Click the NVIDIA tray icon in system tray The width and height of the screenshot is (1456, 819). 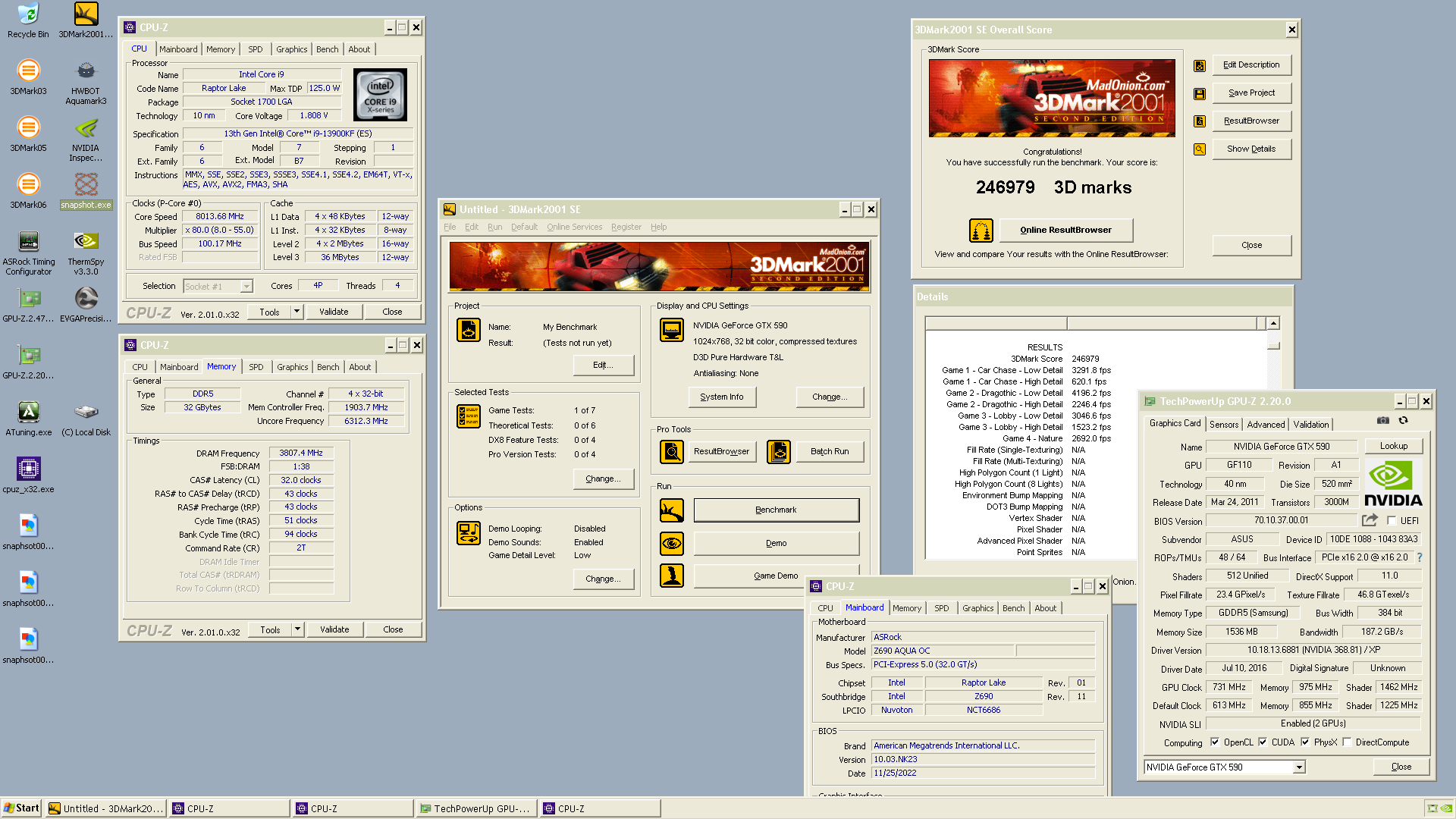pyautogui.click(x=1446, y=808)
